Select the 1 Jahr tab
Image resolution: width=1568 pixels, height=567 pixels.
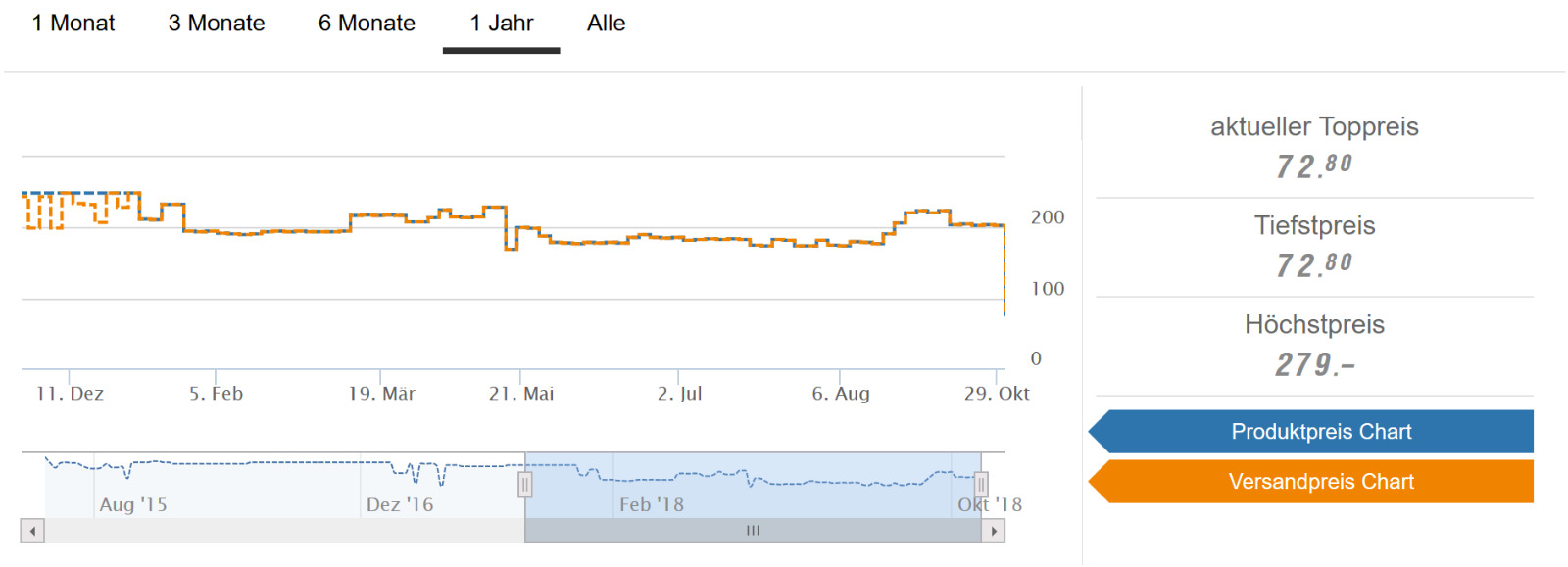pos(501,24)
